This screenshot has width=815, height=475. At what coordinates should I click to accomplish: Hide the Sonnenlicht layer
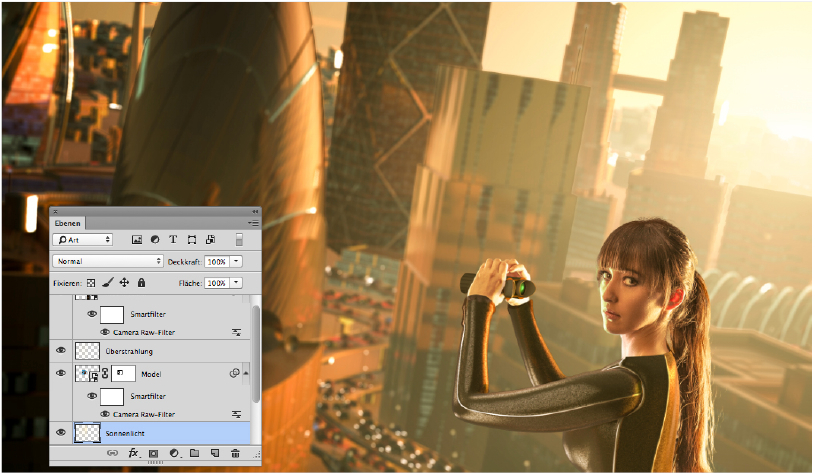61,432
